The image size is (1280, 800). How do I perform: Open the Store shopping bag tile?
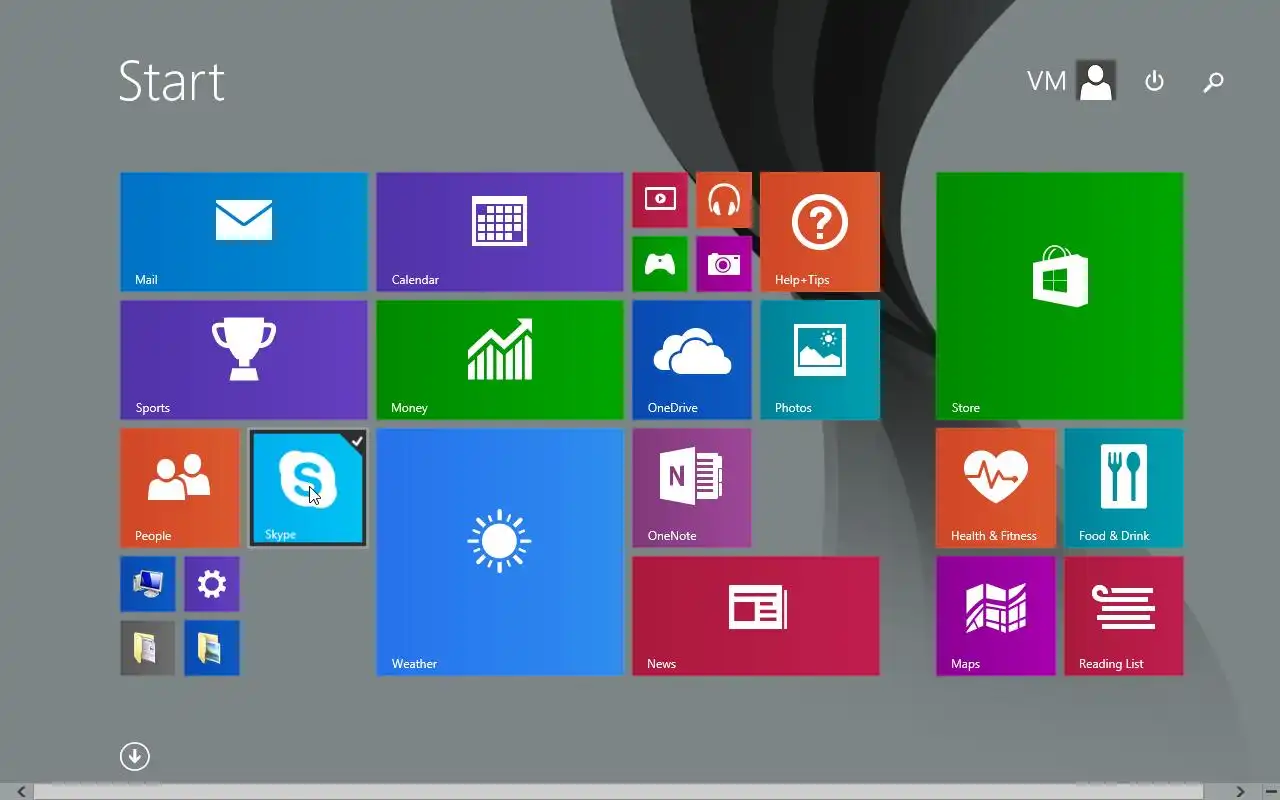tap(1060, 296)
